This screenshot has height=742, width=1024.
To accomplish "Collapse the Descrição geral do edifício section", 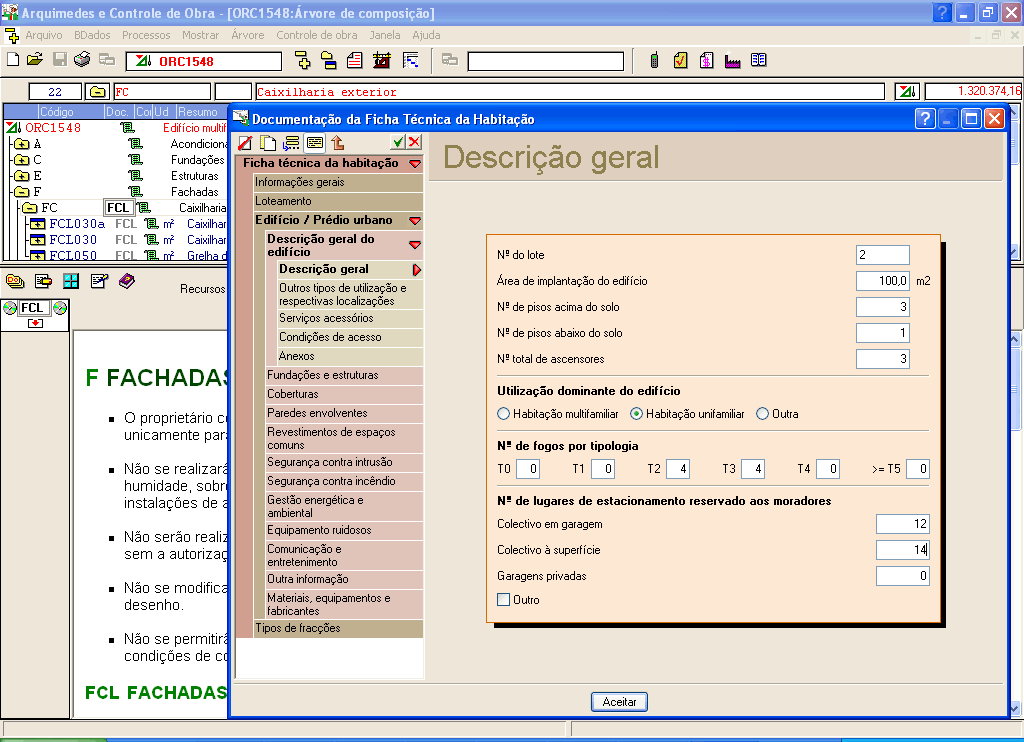I will click(x=414, y=245).
